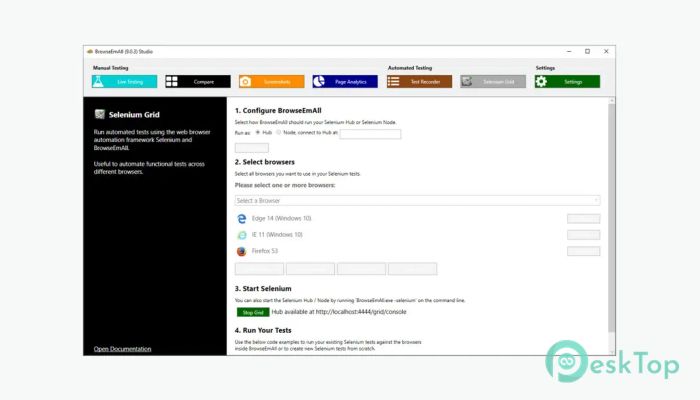Select the Node radio button
Screen dimensions: 700x400
coord(279,133)
